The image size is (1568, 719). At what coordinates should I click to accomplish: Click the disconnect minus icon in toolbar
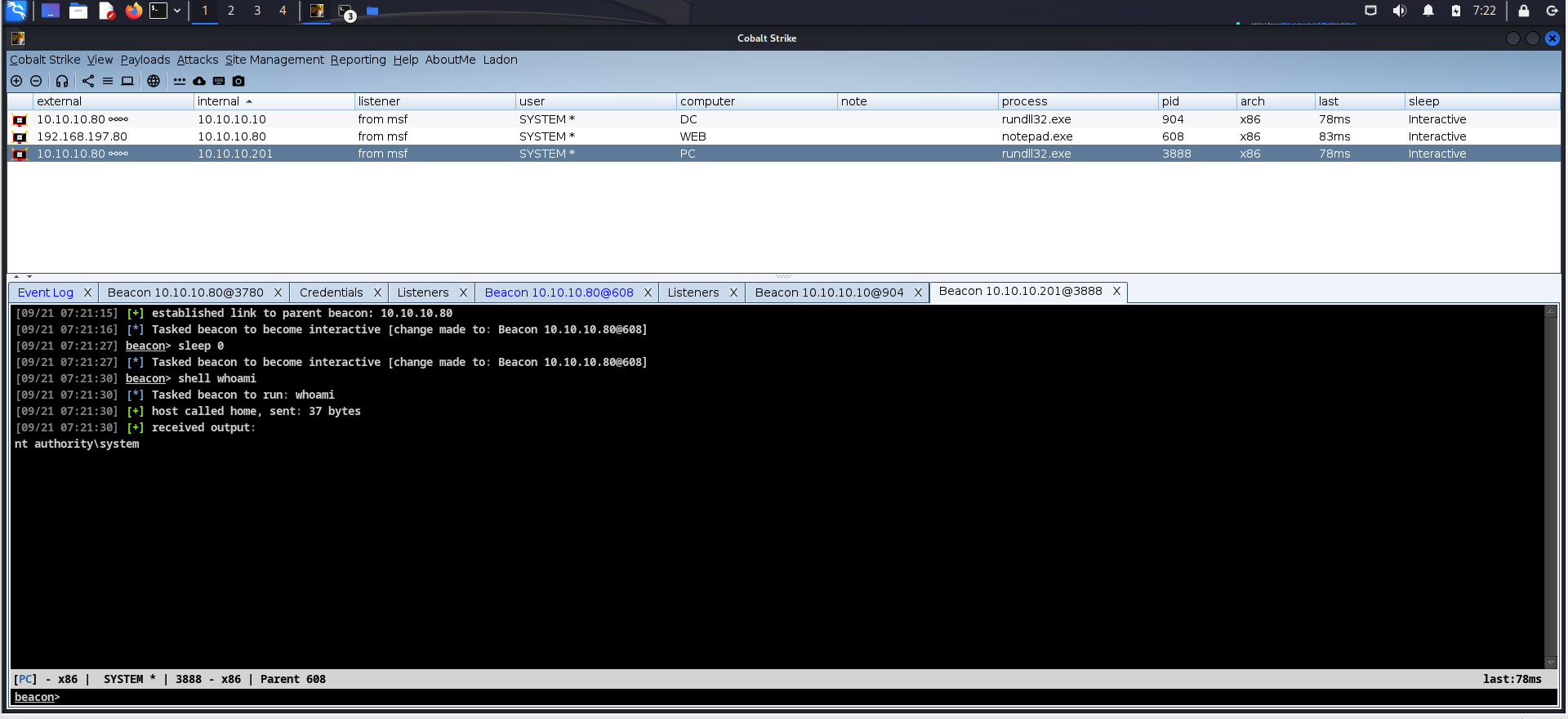click(36, 81)
